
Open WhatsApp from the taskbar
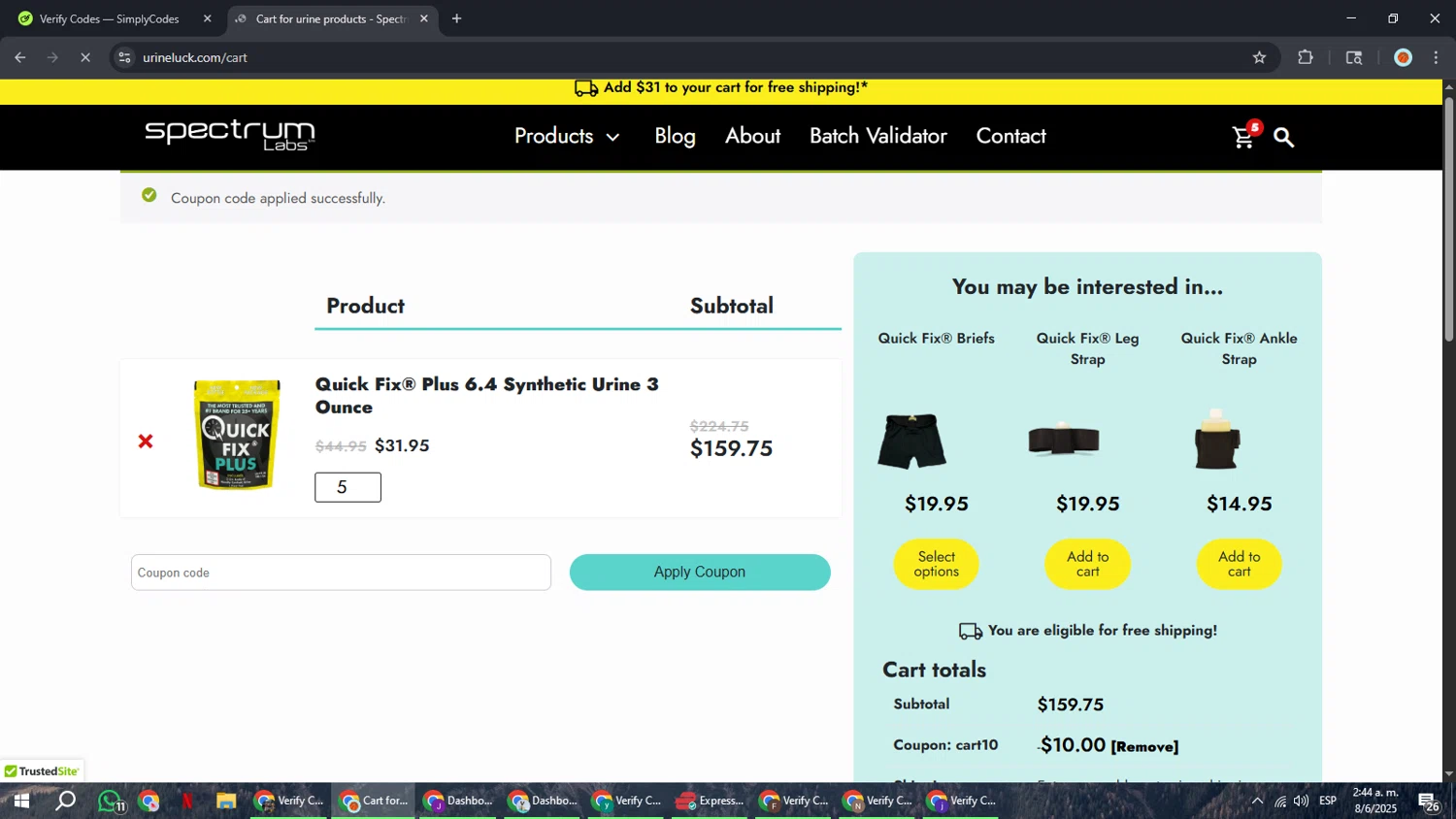coord(110,802)
